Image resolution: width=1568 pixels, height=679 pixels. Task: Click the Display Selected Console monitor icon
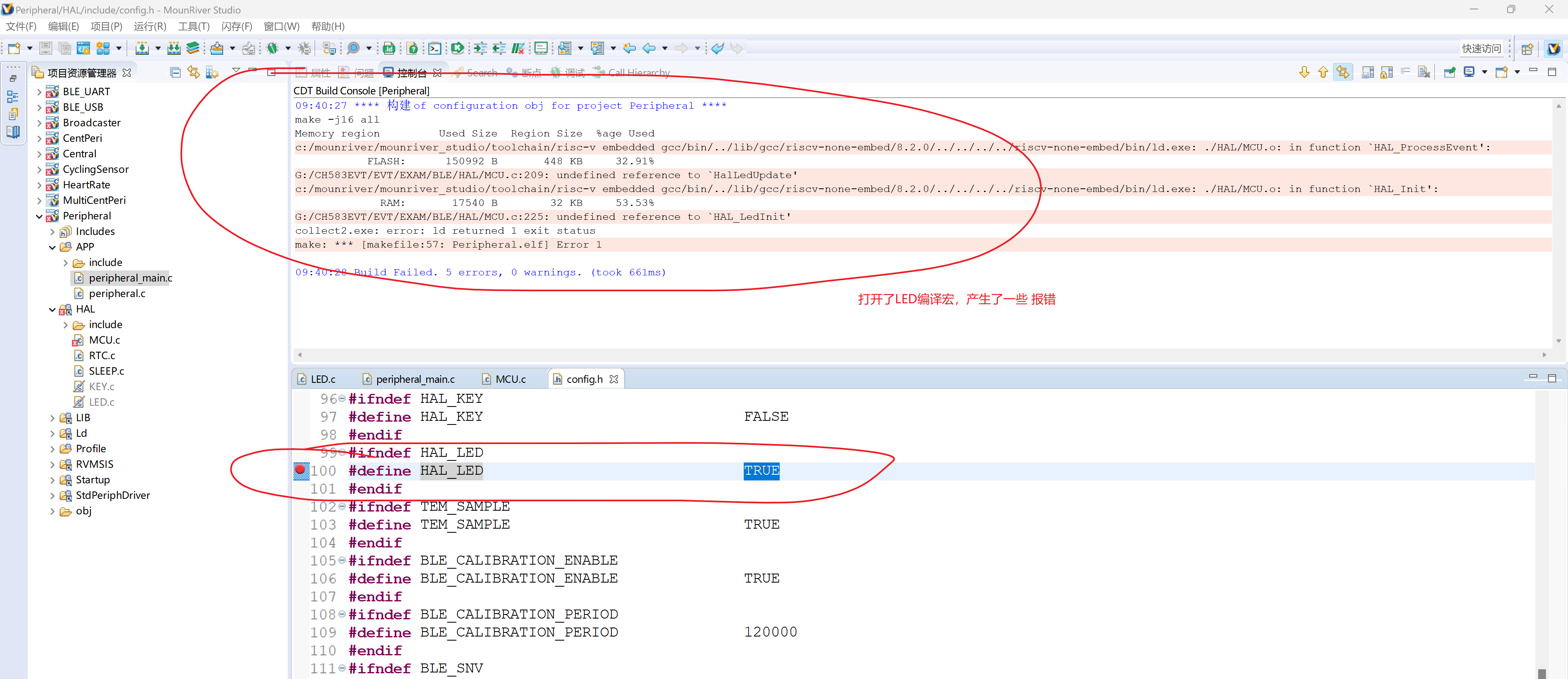(x=1469, y=72)
